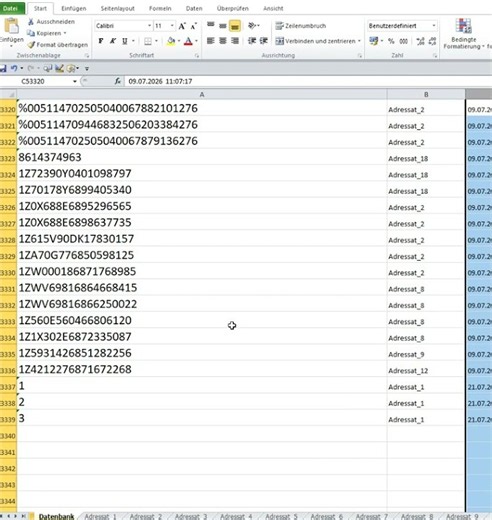Align text to top
The height and width of the screenshot is (520, 492).
point(211,25)
